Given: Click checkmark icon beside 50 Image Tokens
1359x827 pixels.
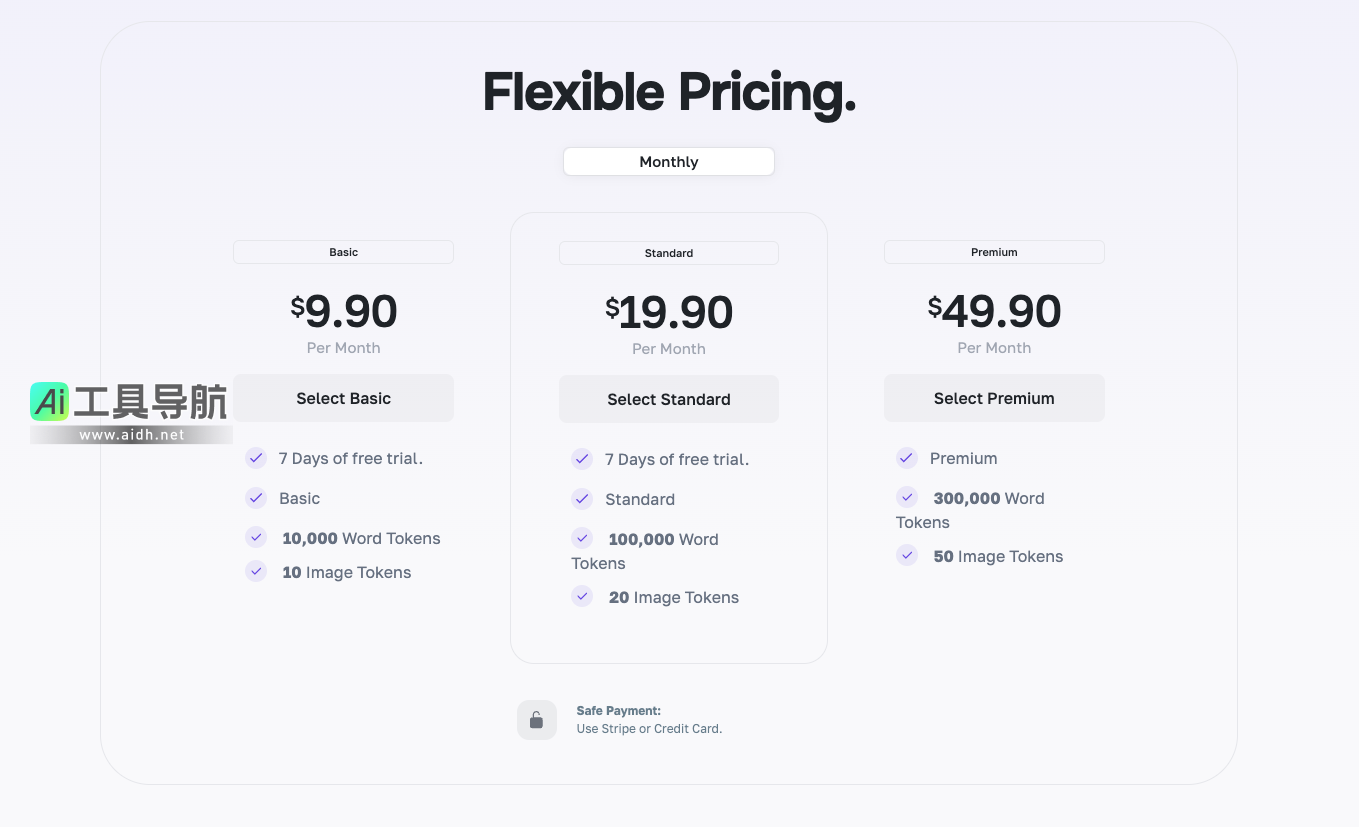Looking at the screenshot, I should 907,556.
